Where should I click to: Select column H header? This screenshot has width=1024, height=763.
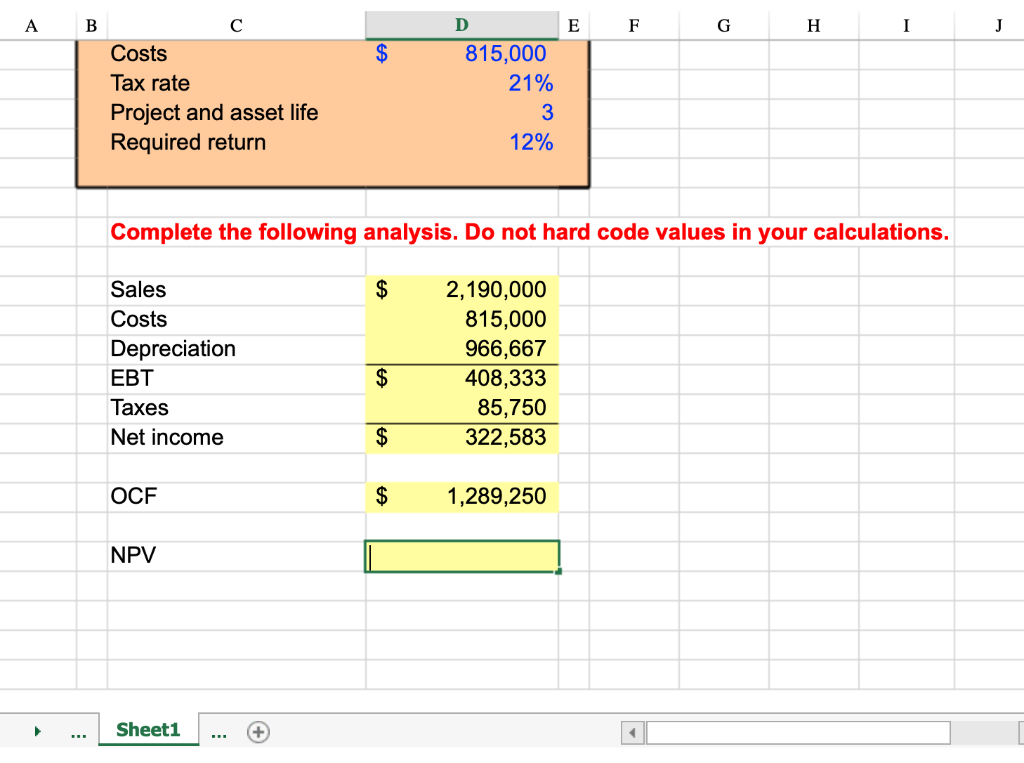[x=814, y=25]
